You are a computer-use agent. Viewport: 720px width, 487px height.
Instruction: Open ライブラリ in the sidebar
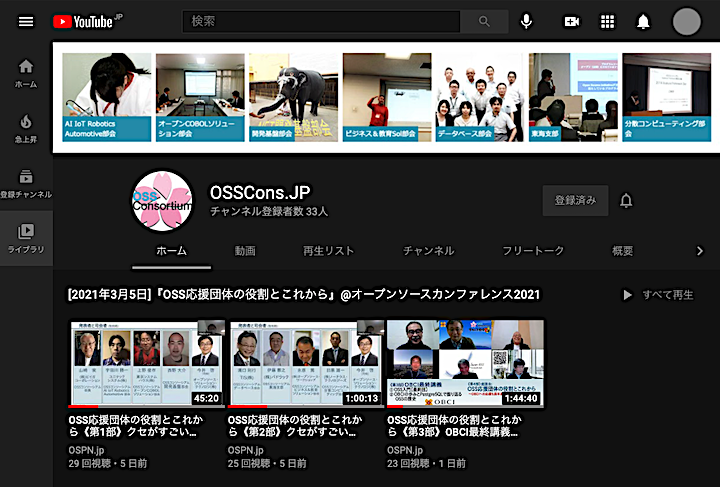(26, 238)
